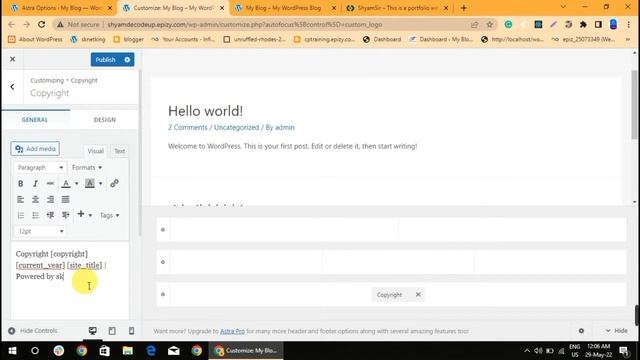This screenshot has width=640, height=360.
Task: Open the Formats dropdown
Action: coord(87,168)
